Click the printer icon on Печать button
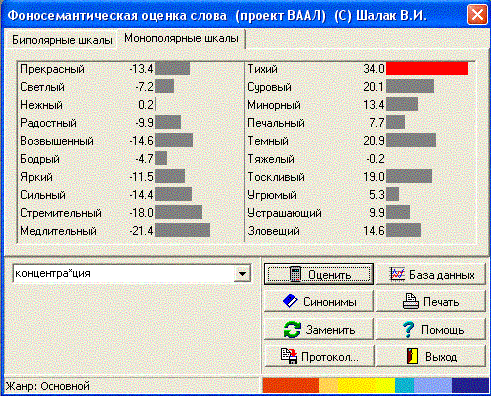 tap(411, 302)
